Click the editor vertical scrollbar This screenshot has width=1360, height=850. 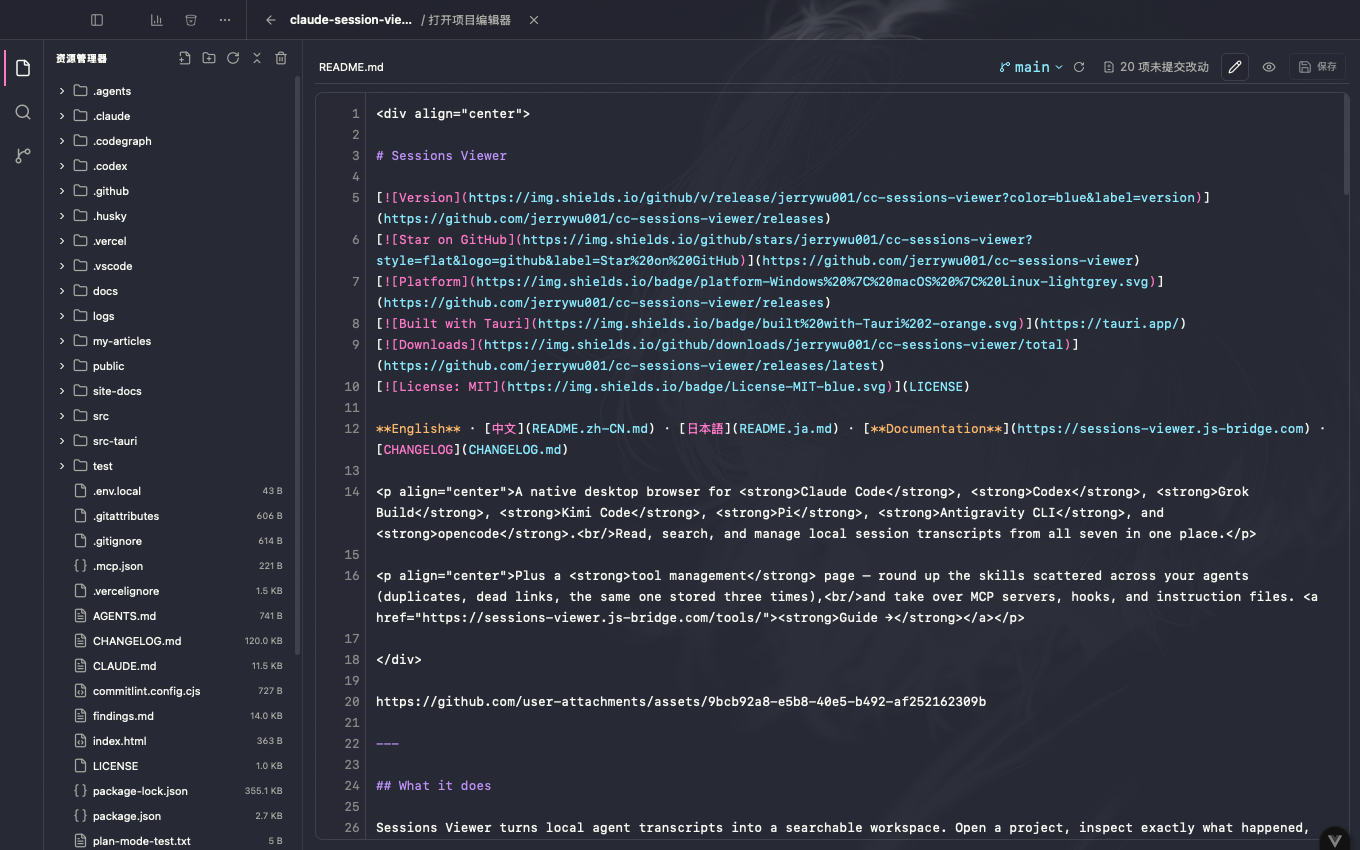pos(1347,145)
